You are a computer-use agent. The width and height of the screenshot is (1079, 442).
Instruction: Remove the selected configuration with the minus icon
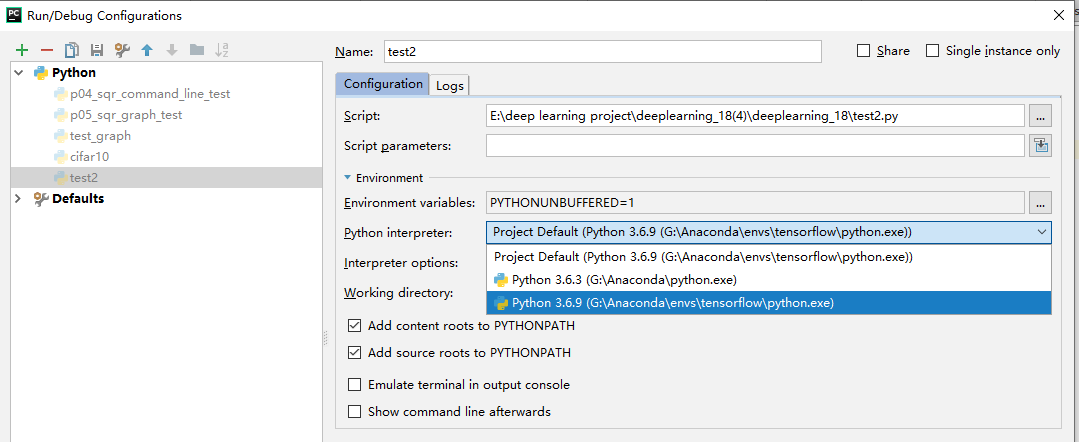coord(47,50)
